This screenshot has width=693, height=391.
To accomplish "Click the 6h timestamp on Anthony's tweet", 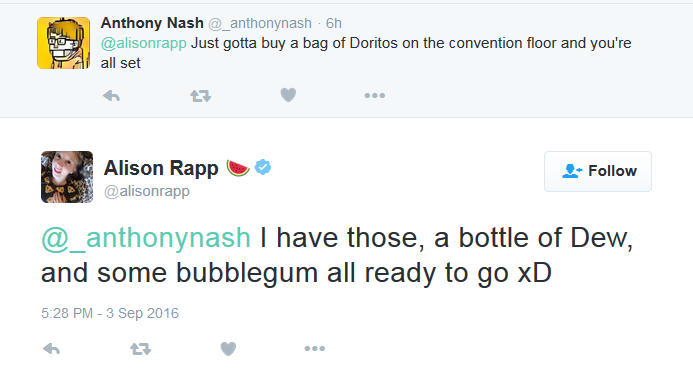I will (334, 23).
